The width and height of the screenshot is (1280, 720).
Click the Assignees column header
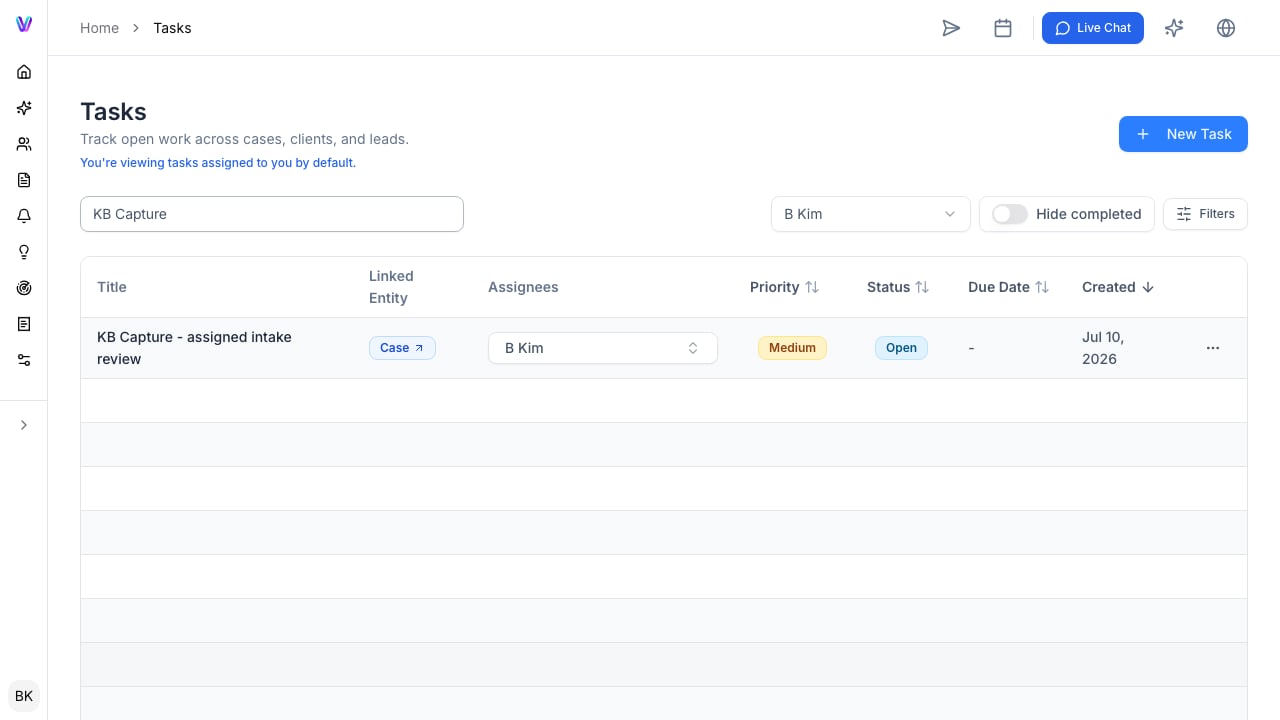pos(523,287)
